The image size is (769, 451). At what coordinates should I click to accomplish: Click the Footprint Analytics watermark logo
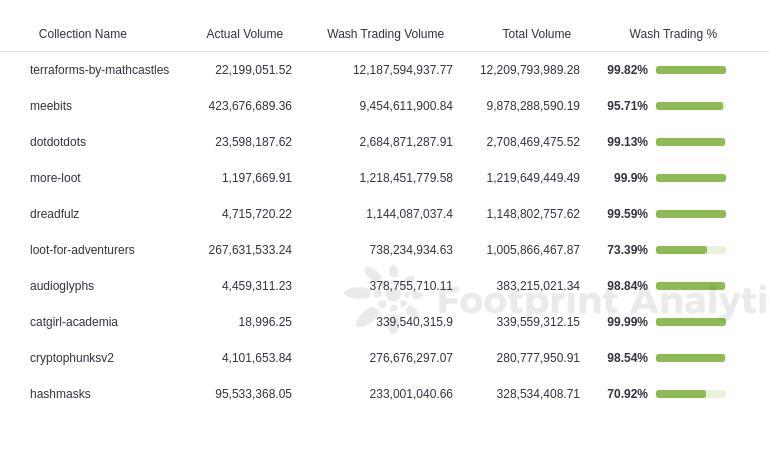click(x=385, y=298)
